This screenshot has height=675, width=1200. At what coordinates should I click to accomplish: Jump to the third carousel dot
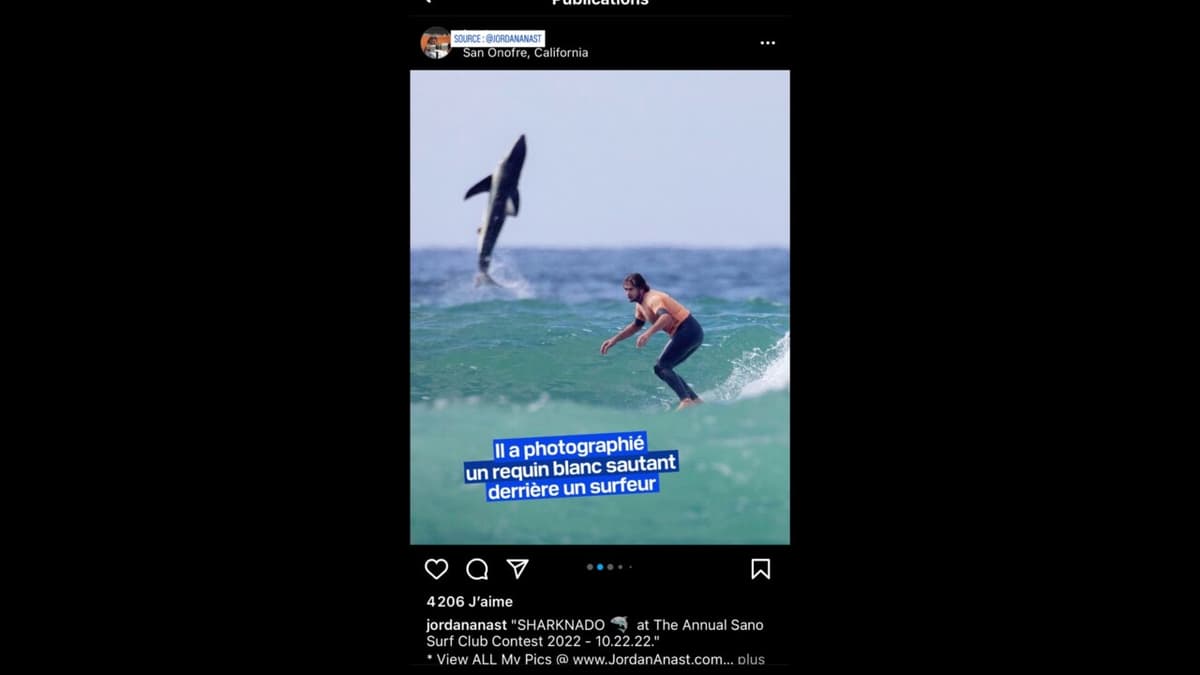[x=610, y=567]
